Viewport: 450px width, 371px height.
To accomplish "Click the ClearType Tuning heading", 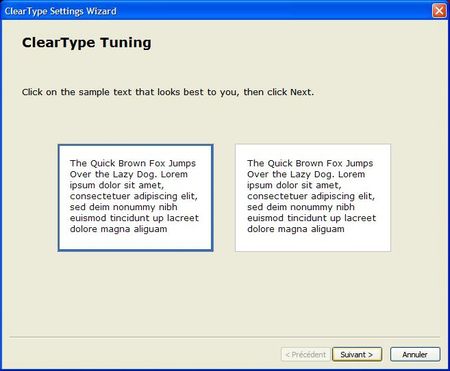I will point(87,43).
